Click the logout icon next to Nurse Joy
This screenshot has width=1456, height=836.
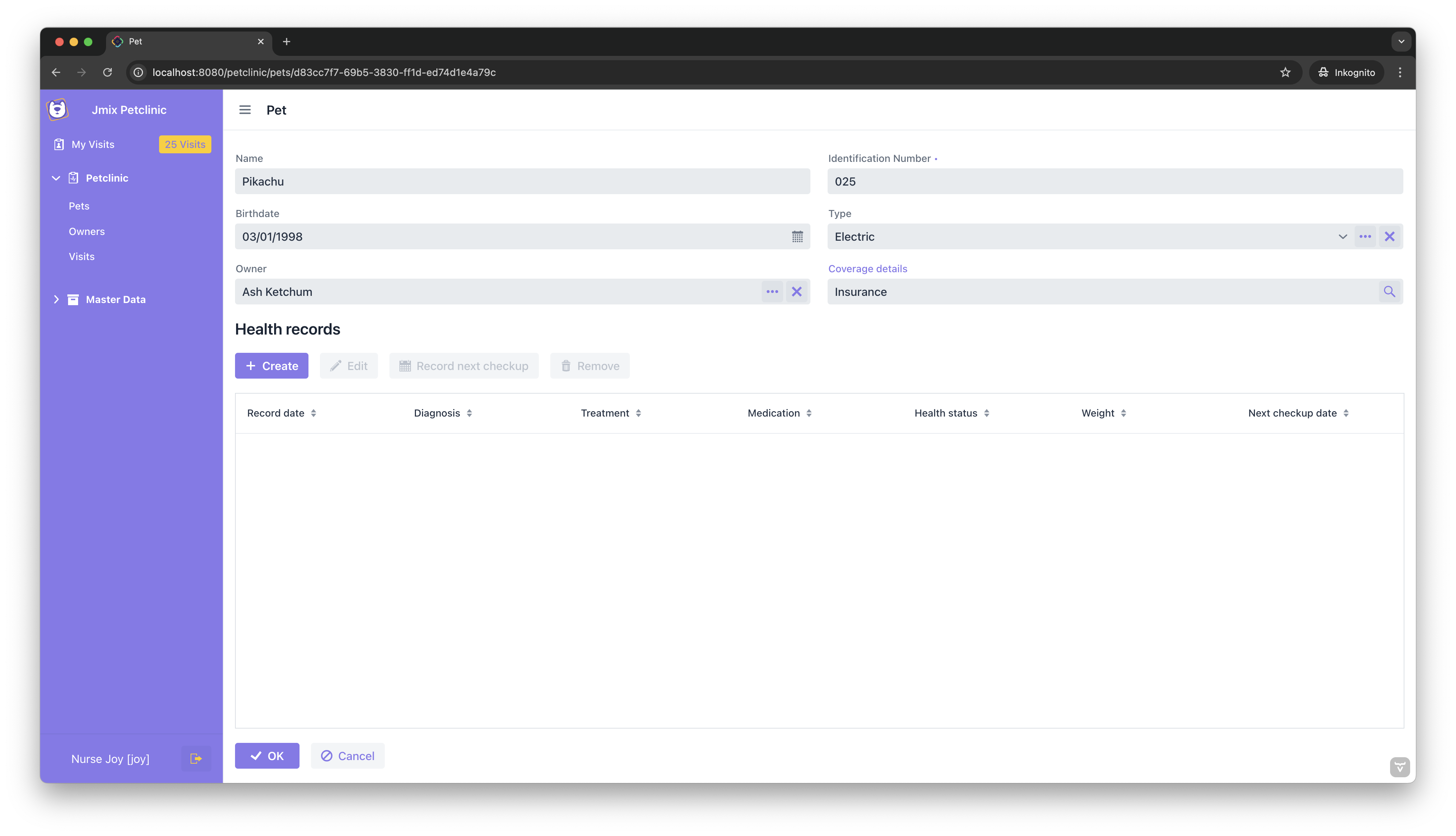195,759
